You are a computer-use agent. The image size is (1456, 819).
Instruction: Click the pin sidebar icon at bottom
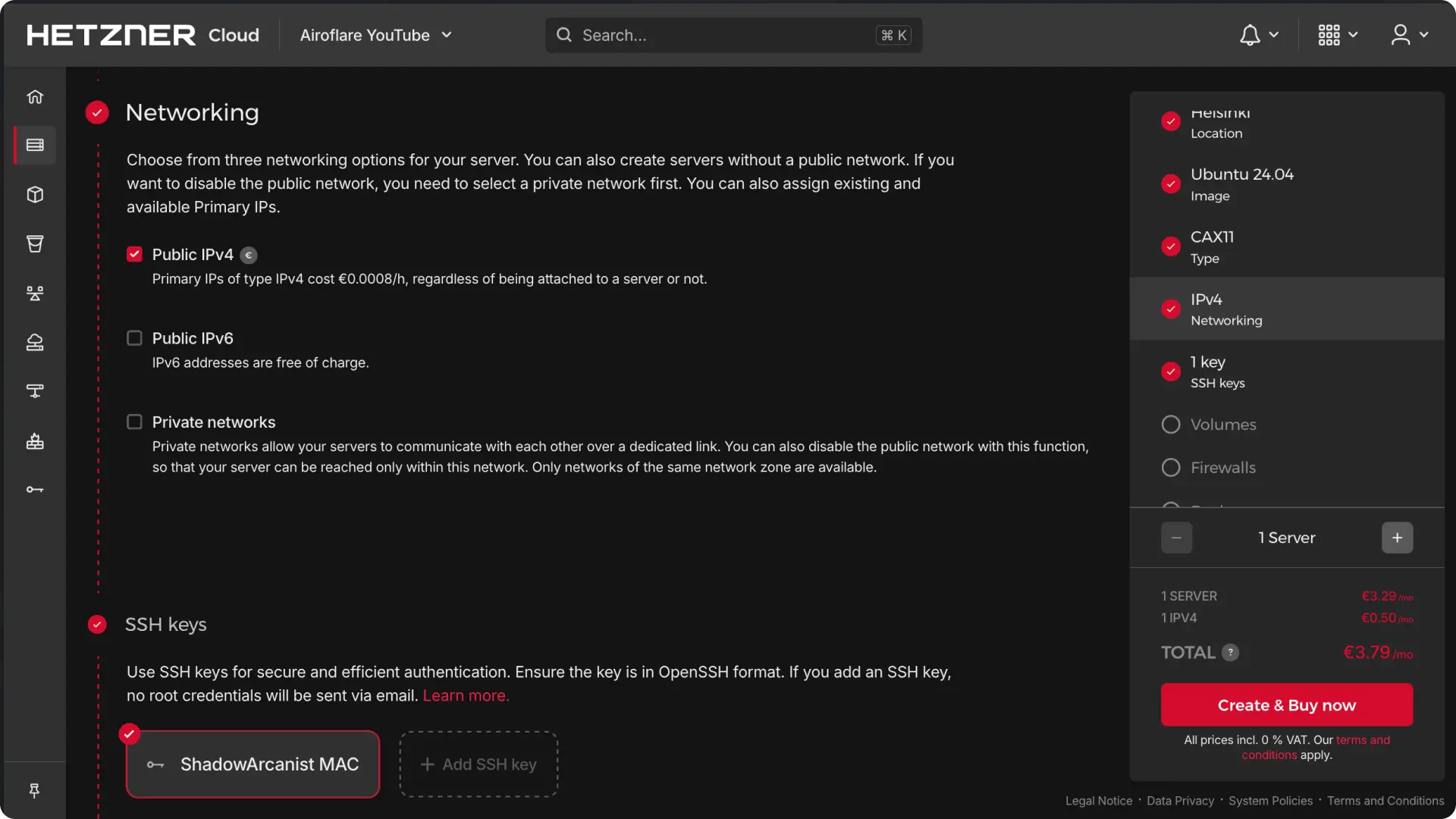click(35, 791)
